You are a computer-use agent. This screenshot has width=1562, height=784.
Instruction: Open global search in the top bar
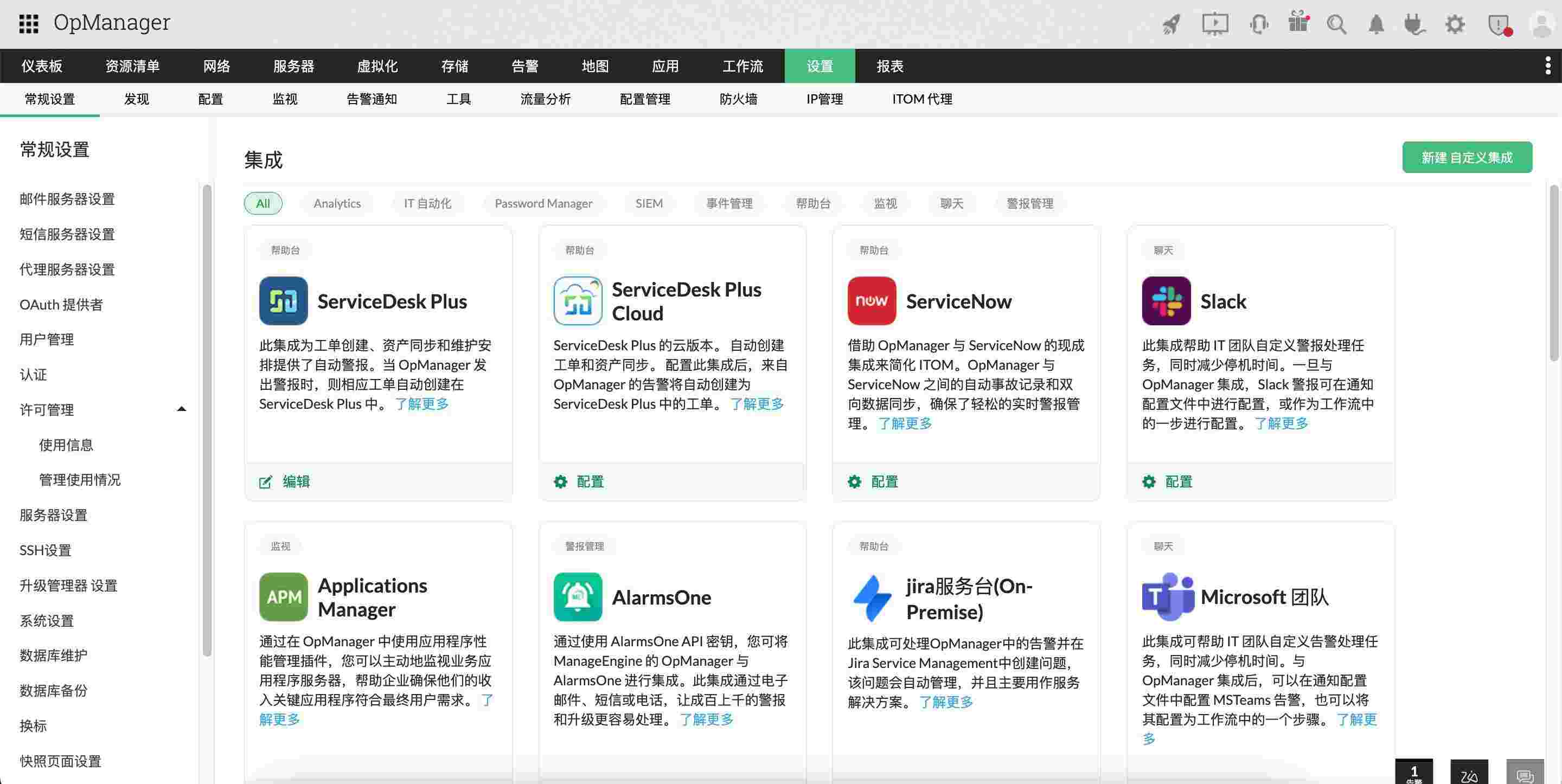click(1337, 24)
